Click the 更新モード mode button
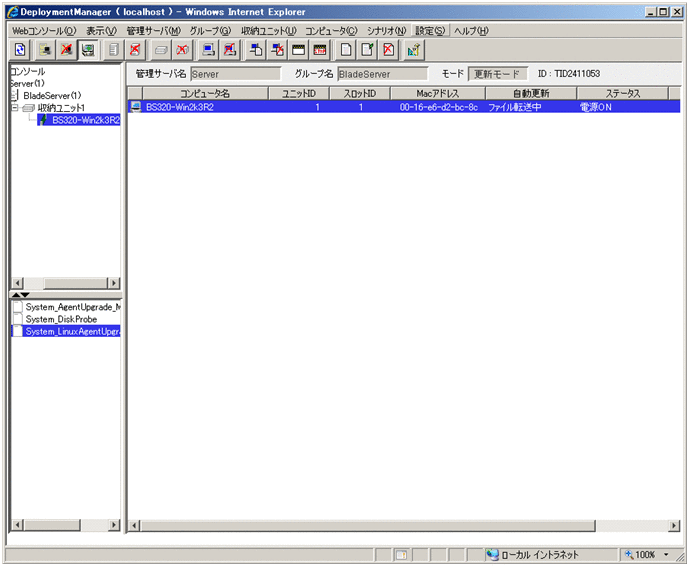 point(496,74)
